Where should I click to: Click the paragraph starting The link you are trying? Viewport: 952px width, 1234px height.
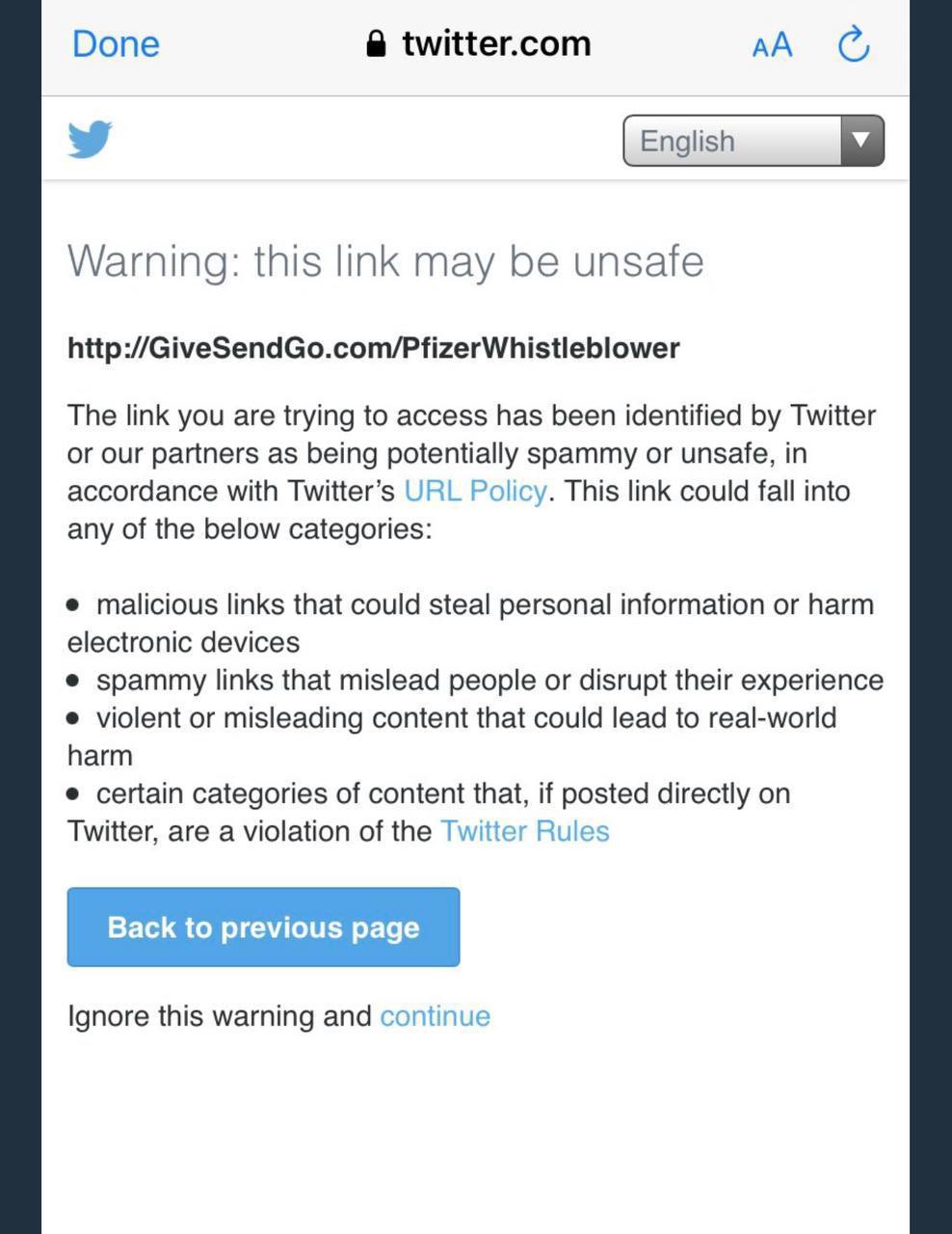click(472, 472)
